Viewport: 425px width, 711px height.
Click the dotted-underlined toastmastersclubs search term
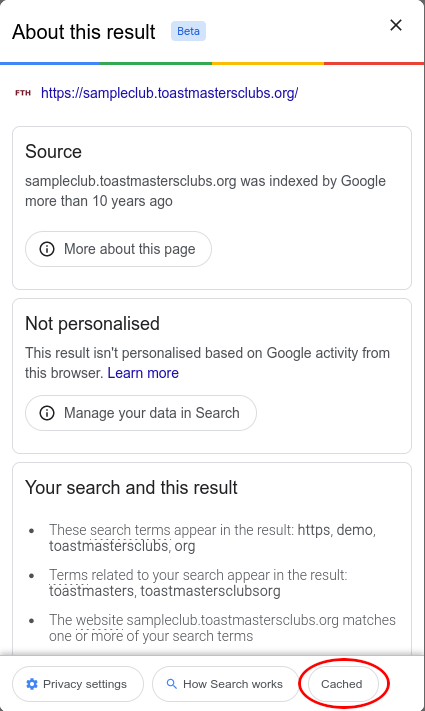click(x=109, y=546)
